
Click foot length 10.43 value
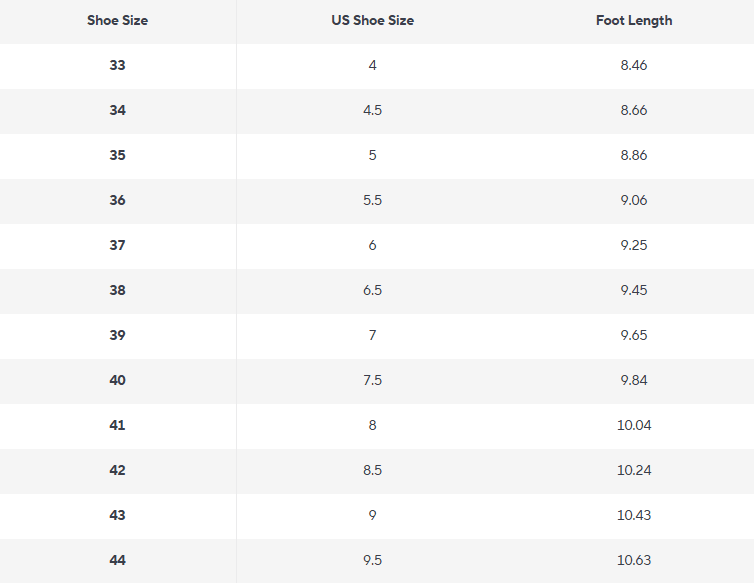634,515
